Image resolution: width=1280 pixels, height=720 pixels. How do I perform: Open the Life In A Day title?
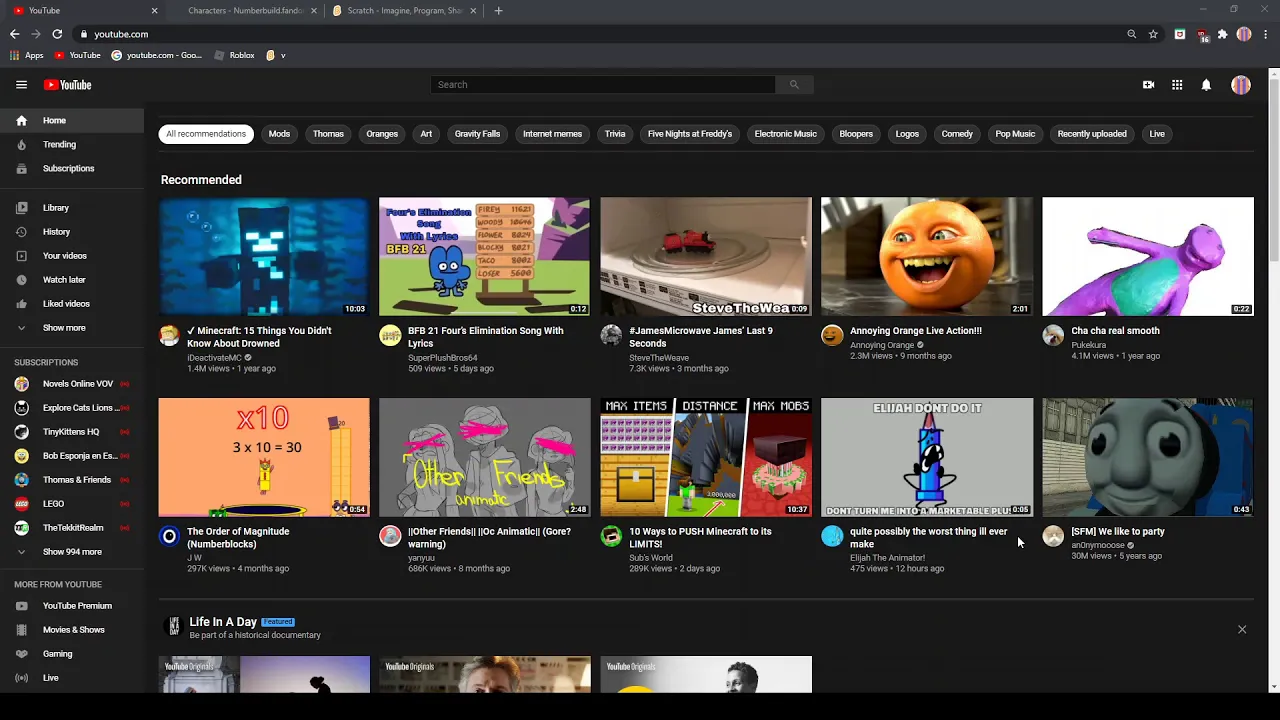tap(223, 622)
